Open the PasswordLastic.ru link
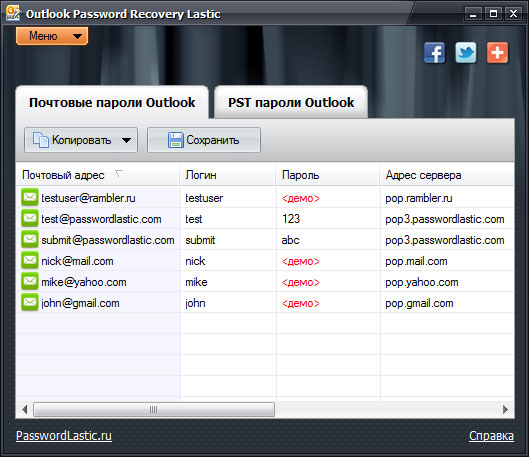Screen dimensions: 529x457 [64, 436]
